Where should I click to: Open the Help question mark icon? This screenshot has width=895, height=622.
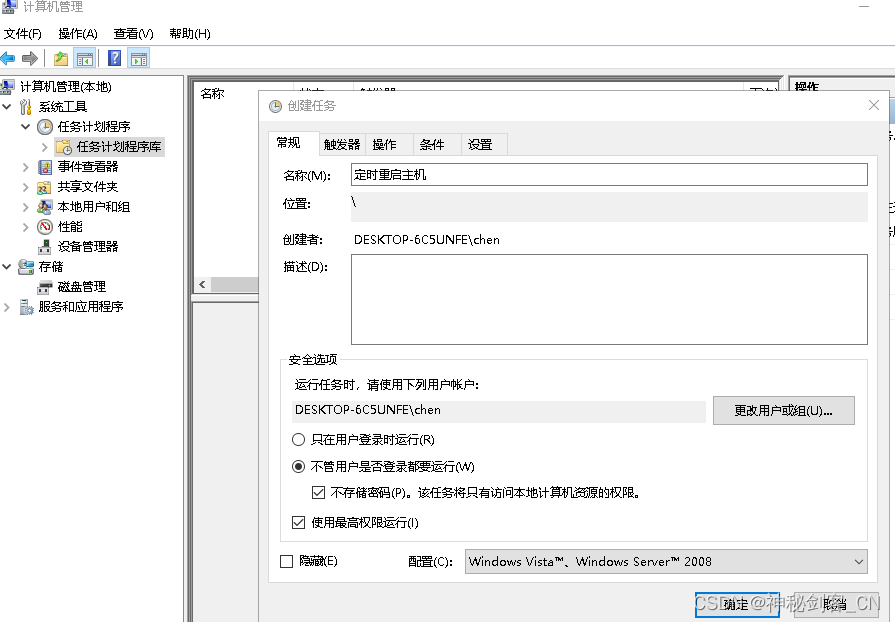click(x=114, y=58)
